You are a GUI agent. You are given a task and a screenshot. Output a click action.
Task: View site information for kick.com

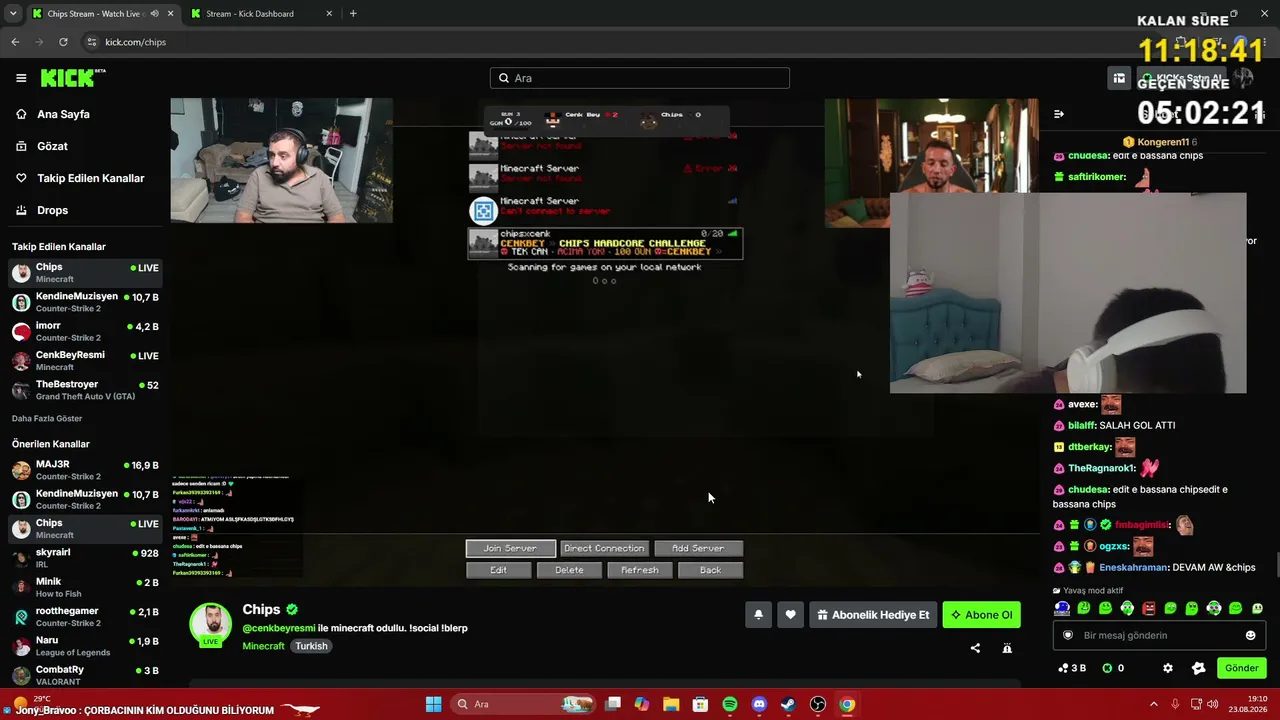[92, 42]
